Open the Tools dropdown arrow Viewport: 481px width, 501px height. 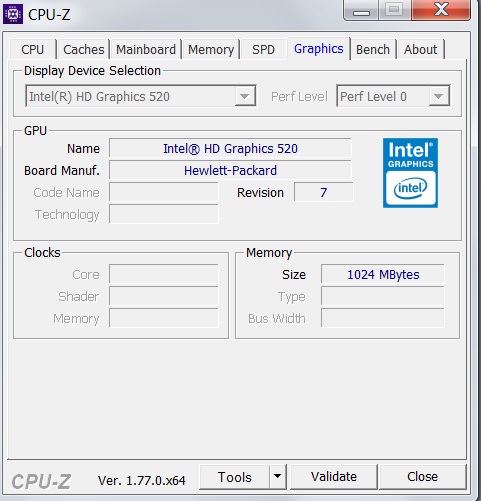277,477
